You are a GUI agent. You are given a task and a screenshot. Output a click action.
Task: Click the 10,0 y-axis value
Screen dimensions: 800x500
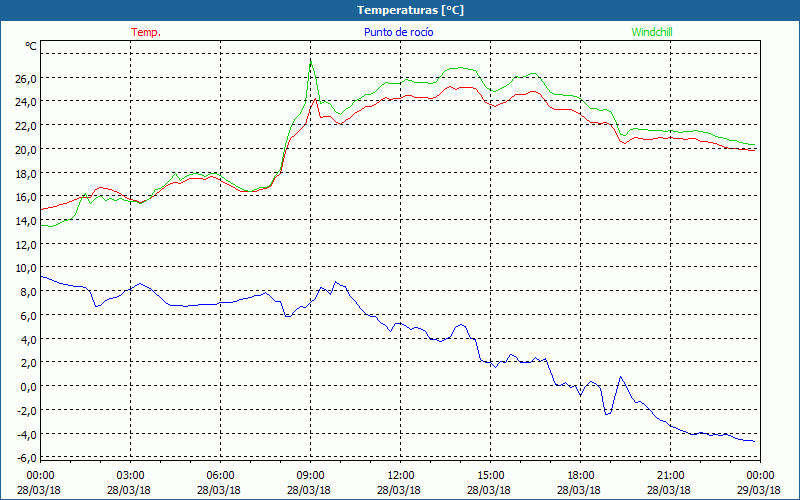[25, 268]
